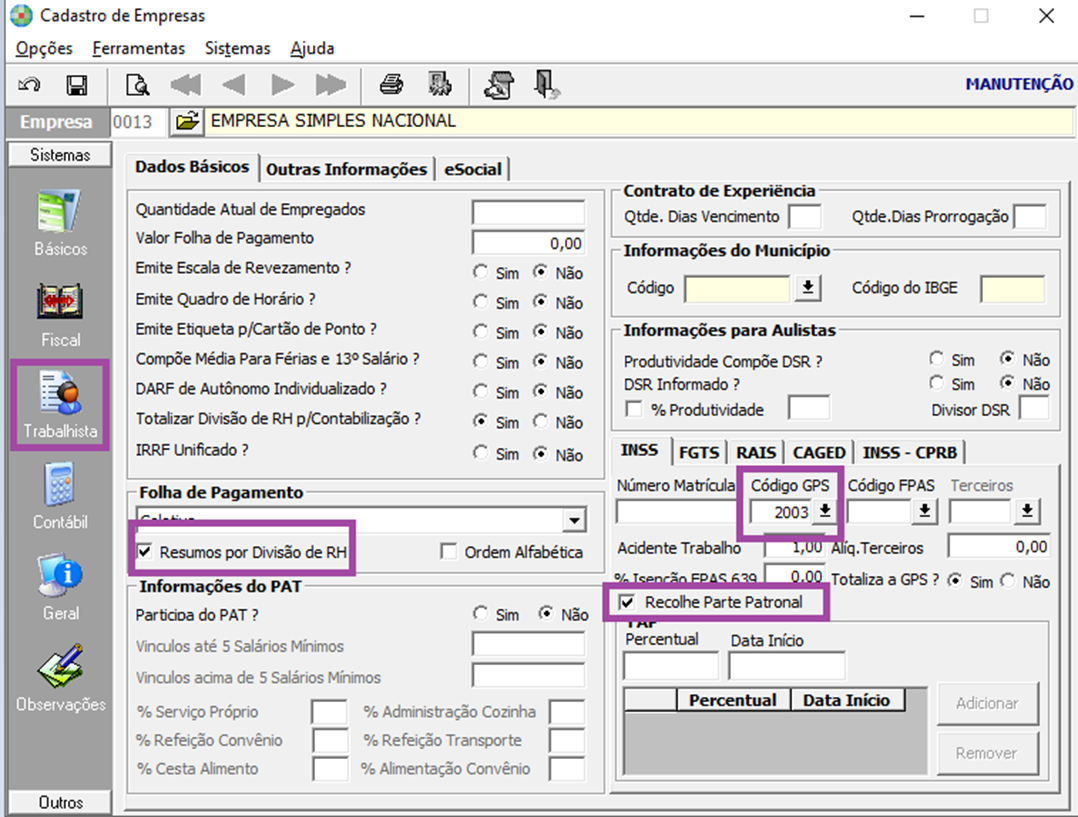This screenshot has width=1078, height=817.
Task: Select Sim for Participa do PAT
Action: click(481, 613)
